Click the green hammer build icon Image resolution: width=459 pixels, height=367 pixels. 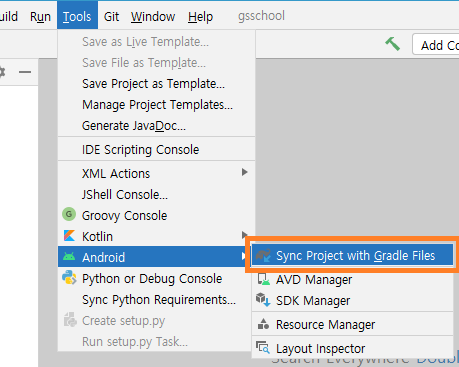pyautogui.click(x=393, y=44)
